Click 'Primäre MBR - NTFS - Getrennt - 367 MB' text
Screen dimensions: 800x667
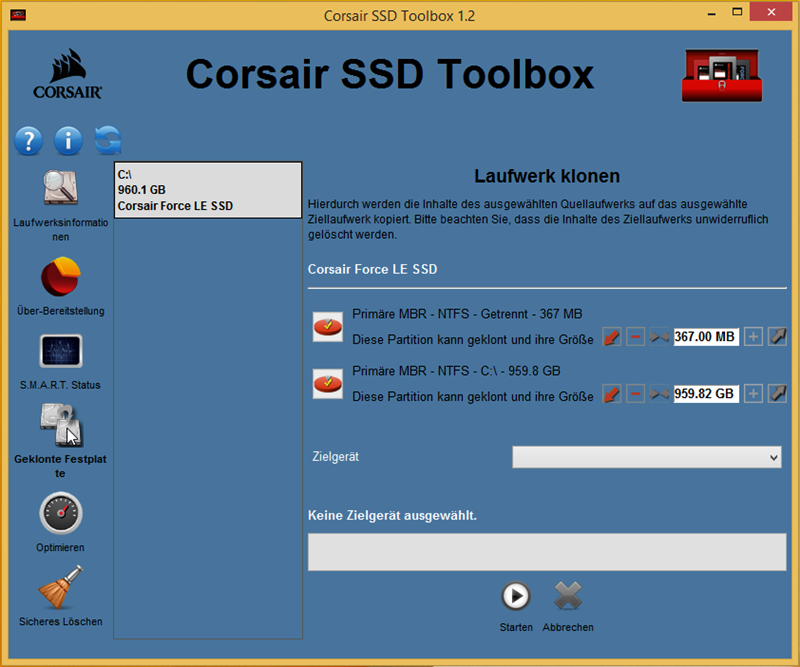point(467,314)
